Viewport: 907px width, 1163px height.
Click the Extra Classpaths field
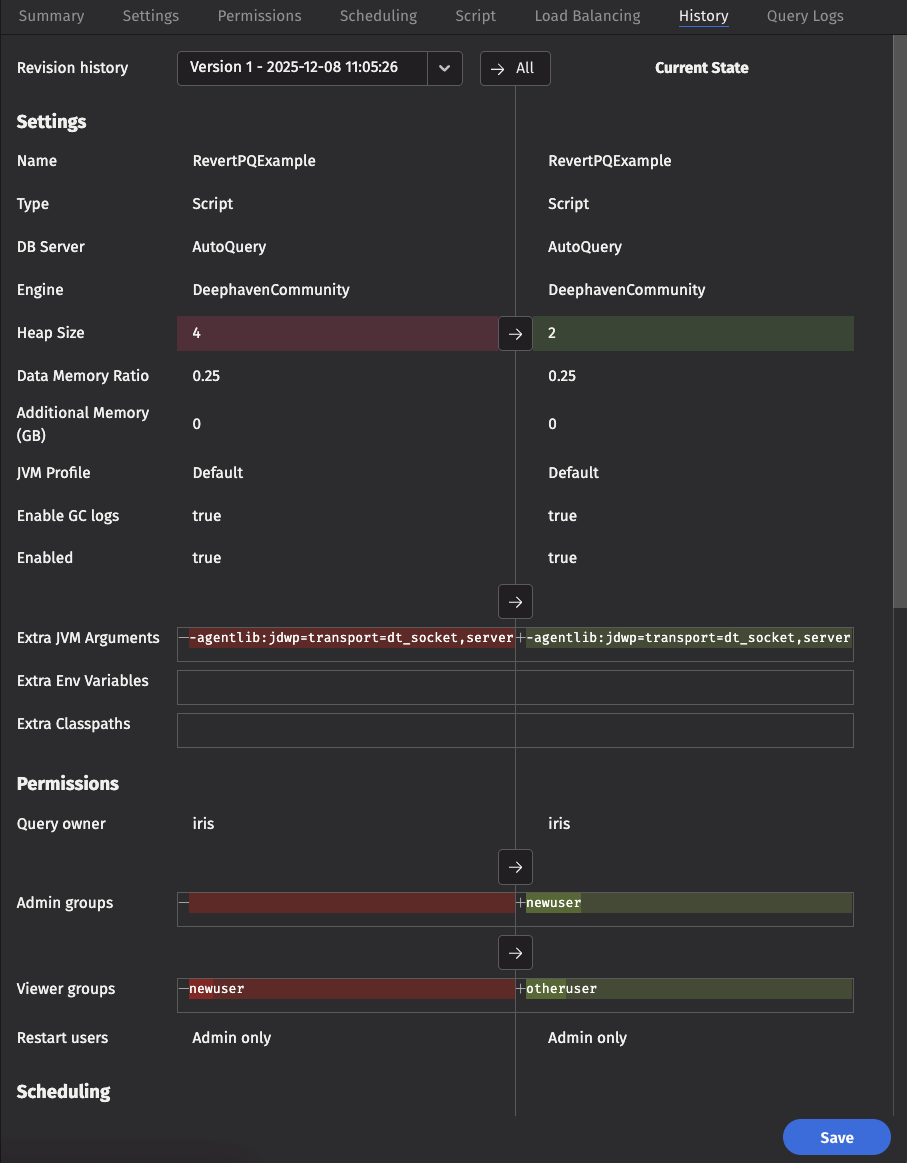click(515, 731)
